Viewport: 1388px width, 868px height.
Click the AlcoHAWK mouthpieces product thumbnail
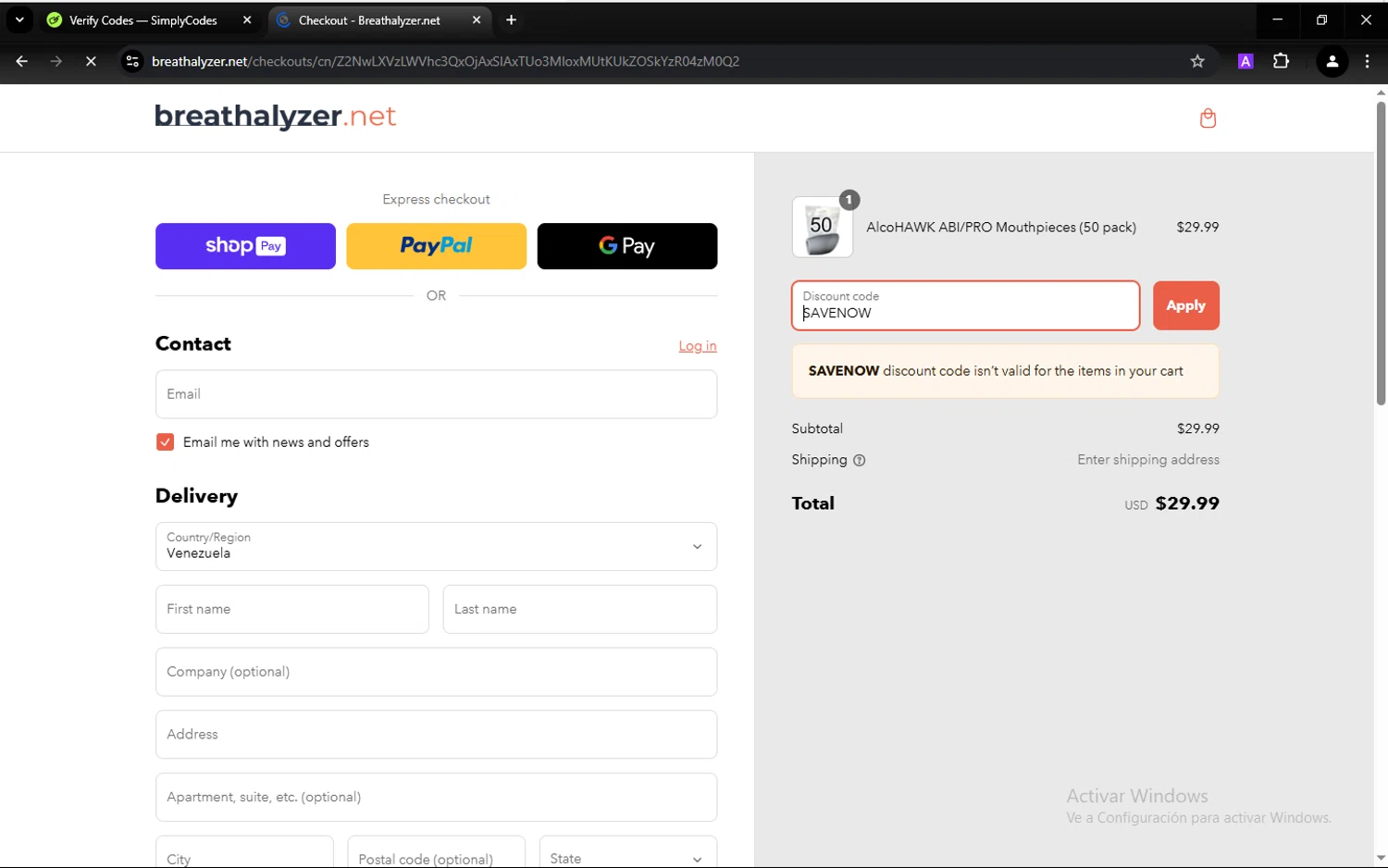click(x=822, y=227)
